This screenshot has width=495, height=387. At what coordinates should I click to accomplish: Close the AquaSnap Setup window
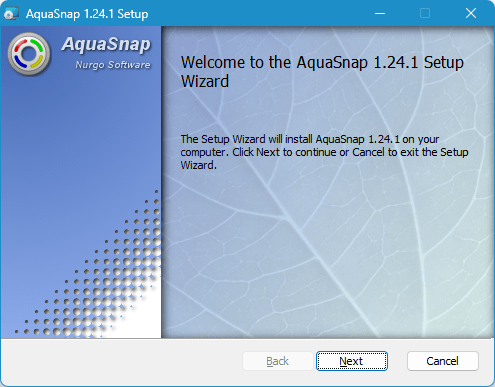pos(471,14)
